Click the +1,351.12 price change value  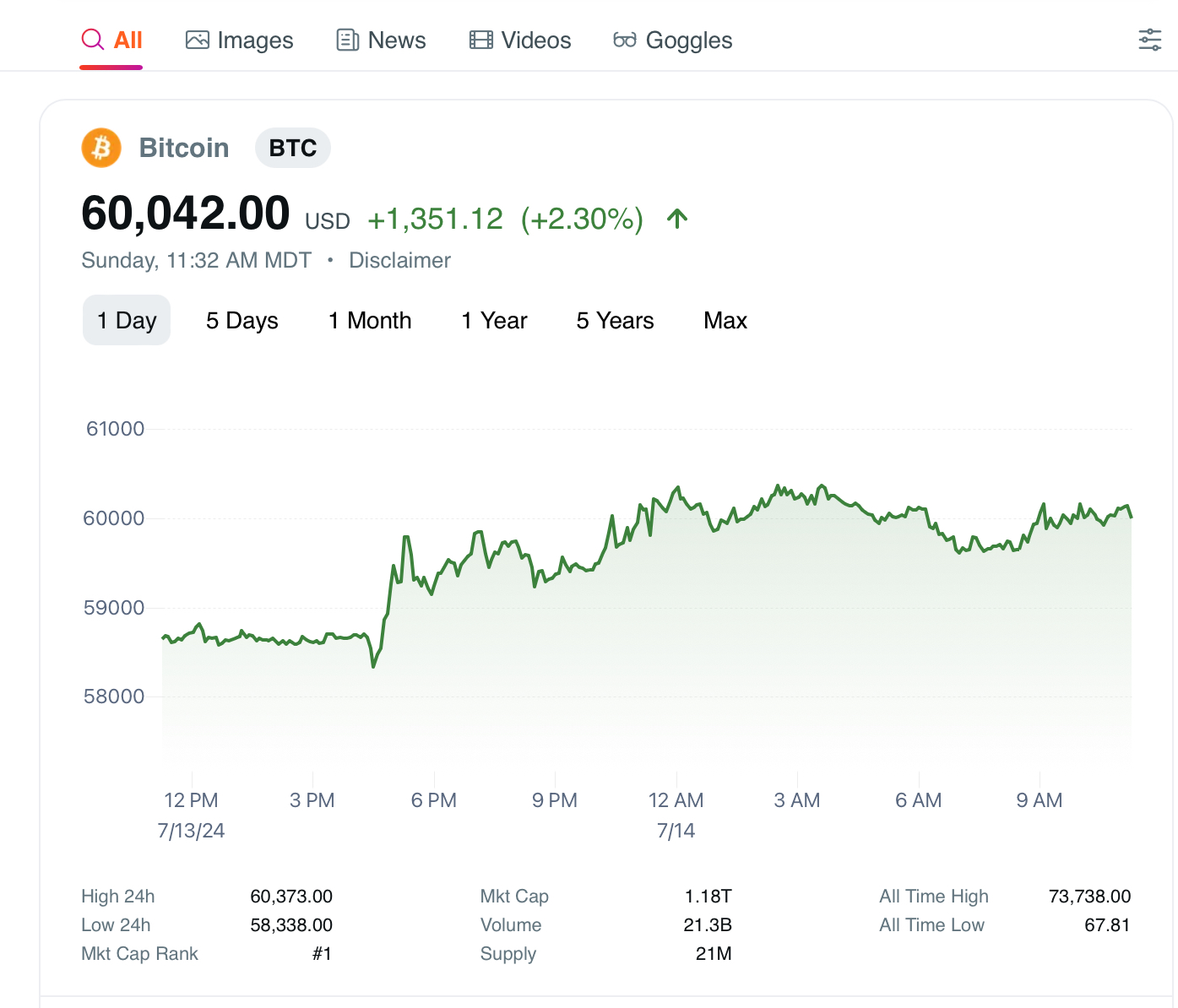point(436,219)
